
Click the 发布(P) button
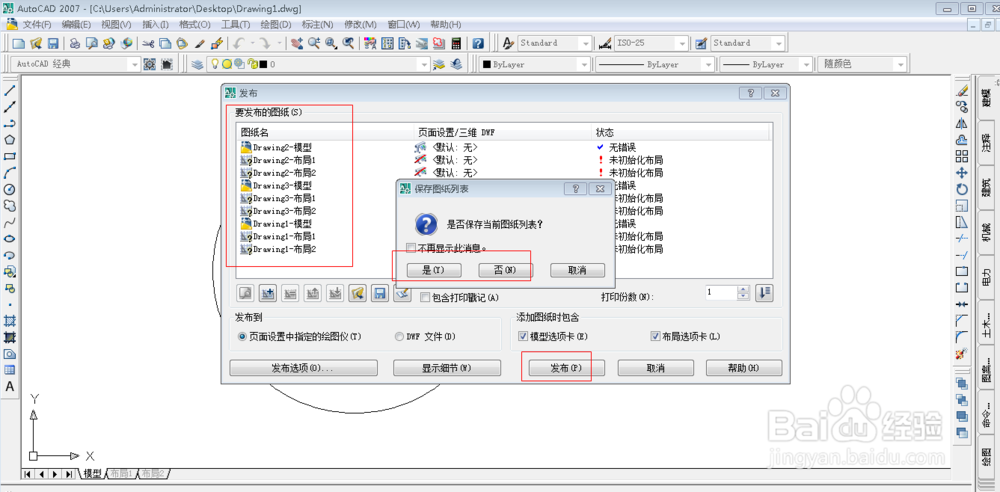click(x=566, y=368)
